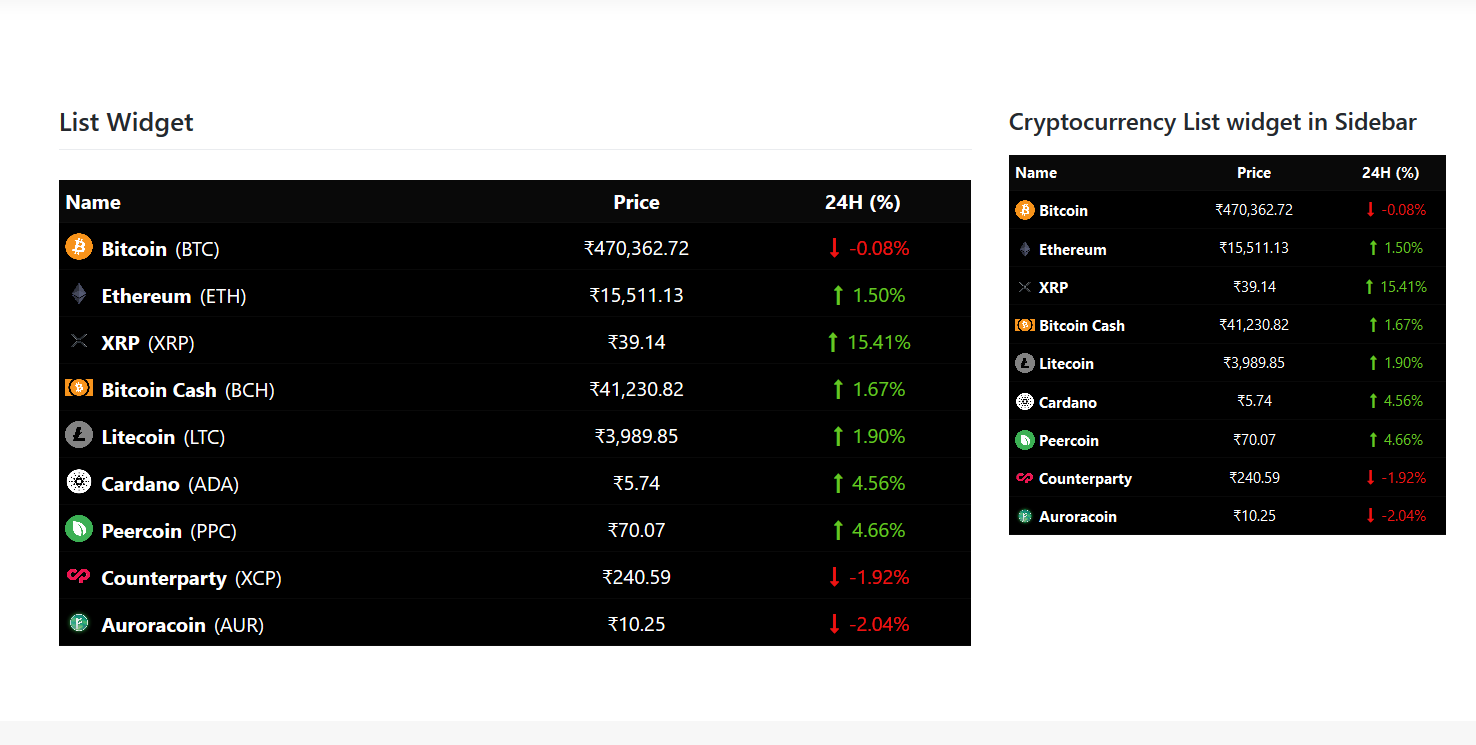The height and width of the screenshot is (745, 1476).
Task: Click the Price column header in main list
Action: point(636,202)
